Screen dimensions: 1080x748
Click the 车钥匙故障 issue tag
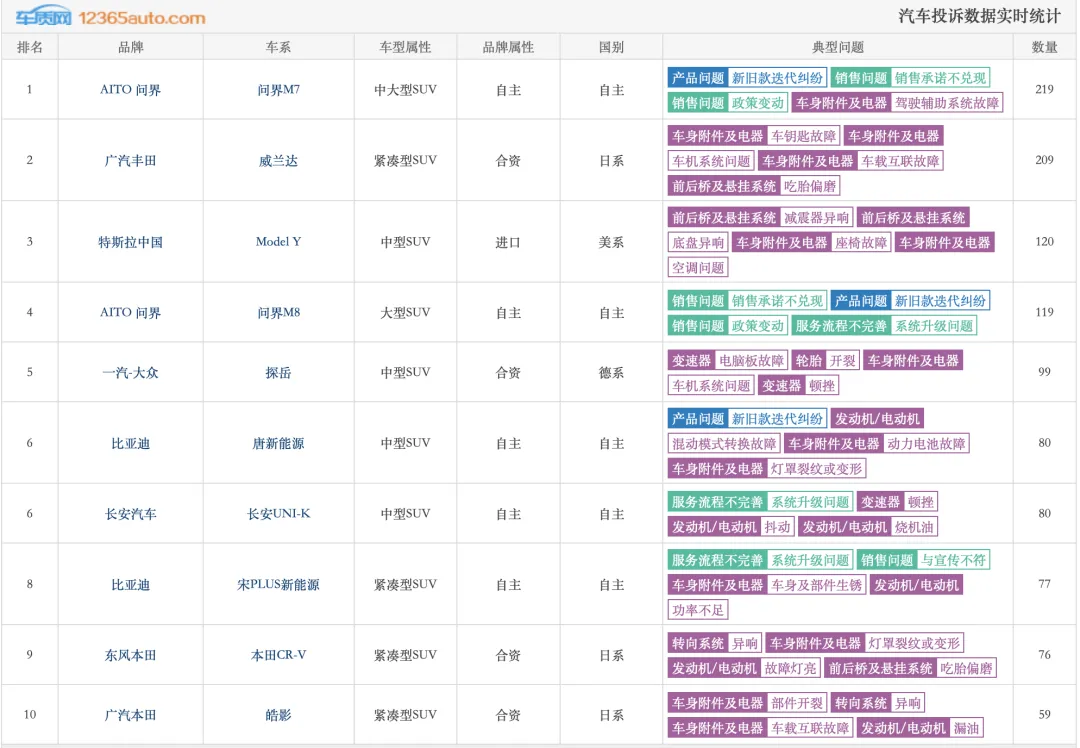(x=804, y=136)
